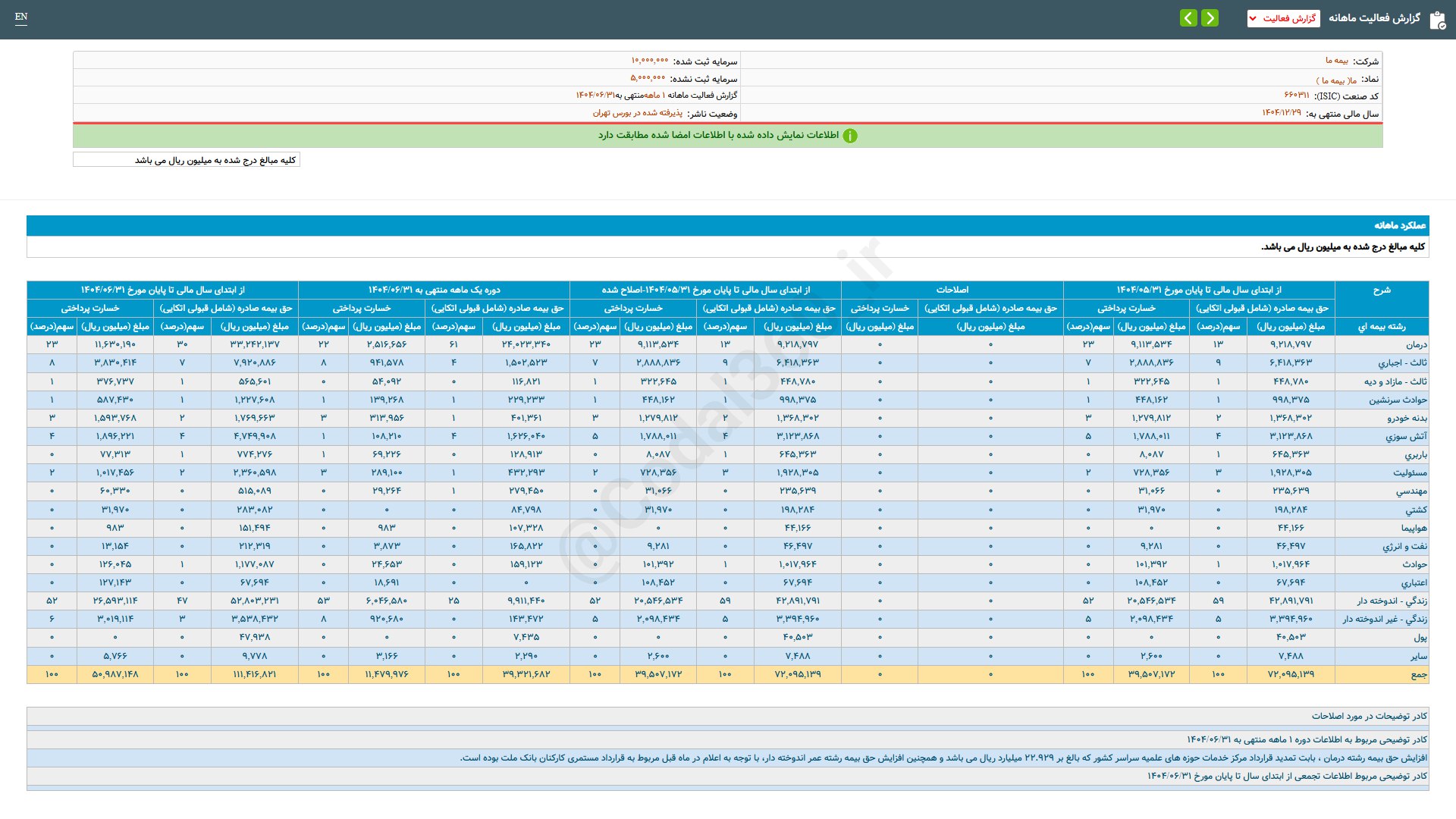Screen dimensions: 1456x819
Task: Click the units note box above table
Action: pyautogui.click(x=187, y=160)
